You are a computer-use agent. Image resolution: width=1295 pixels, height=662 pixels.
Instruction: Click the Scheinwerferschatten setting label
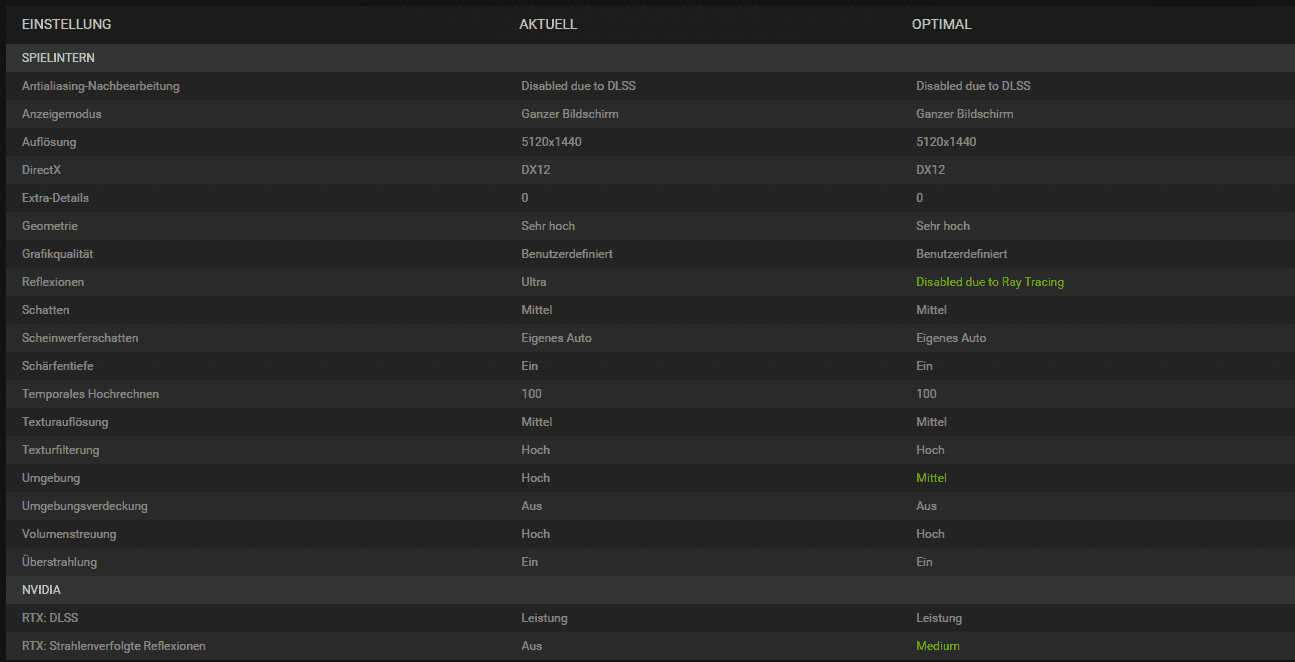[x=80, y=338]
